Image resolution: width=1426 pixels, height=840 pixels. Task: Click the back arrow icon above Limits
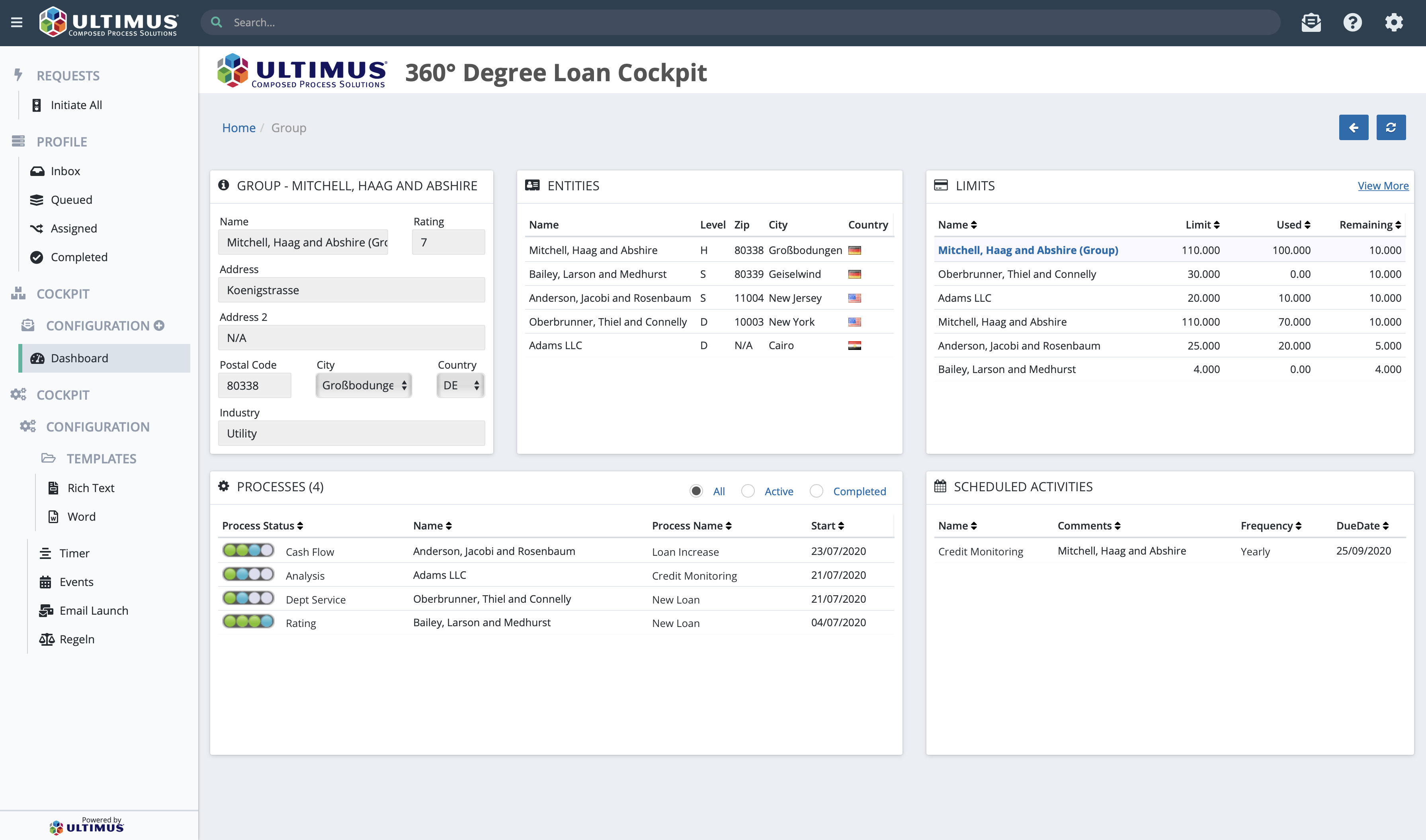click(x=1354, y=127)
